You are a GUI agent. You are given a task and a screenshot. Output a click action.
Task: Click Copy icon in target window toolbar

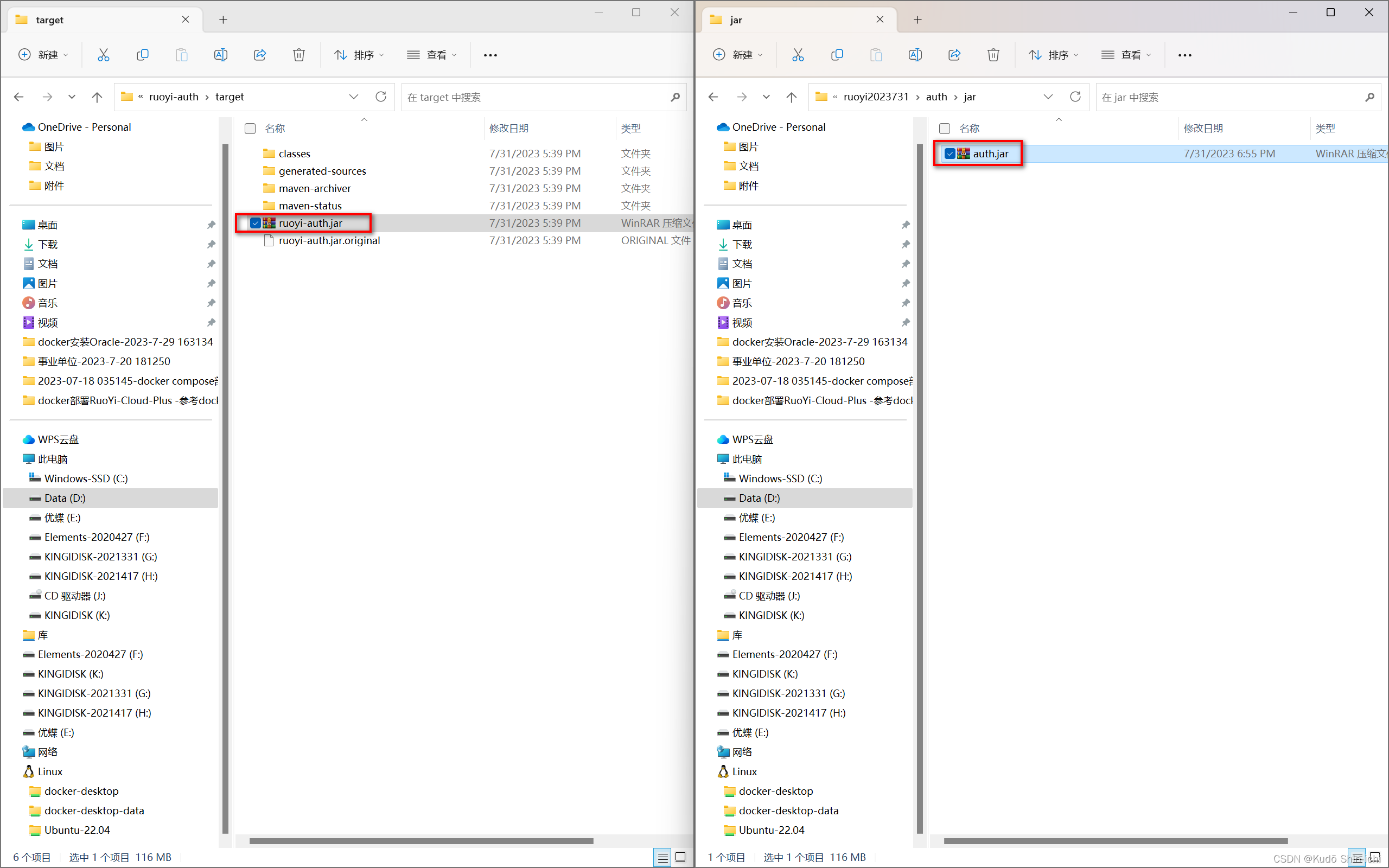pyautogui.click(x=142, y=55)
